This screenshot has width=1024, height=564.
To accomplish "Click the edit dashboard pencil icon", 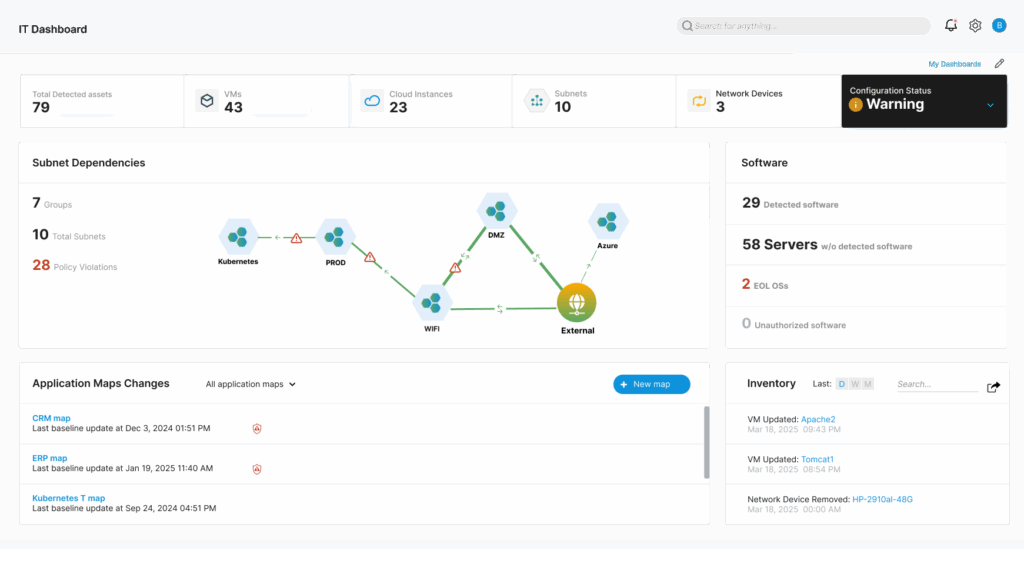I will tap(999, 63).
